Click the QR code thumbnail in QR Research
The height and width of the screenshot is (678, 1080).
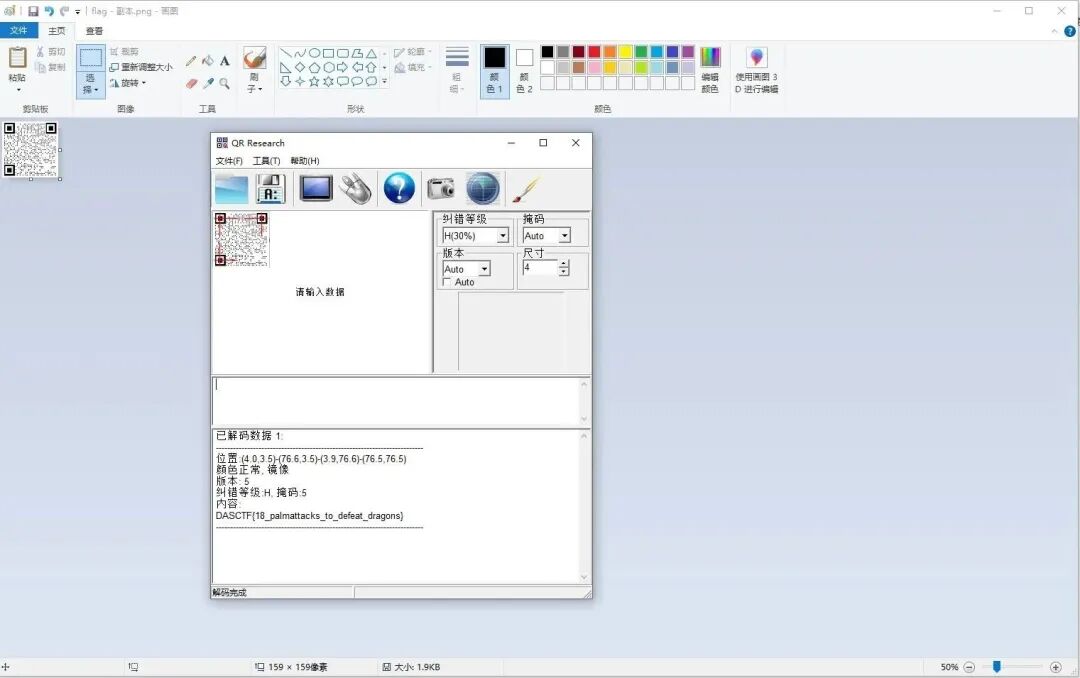242,239
